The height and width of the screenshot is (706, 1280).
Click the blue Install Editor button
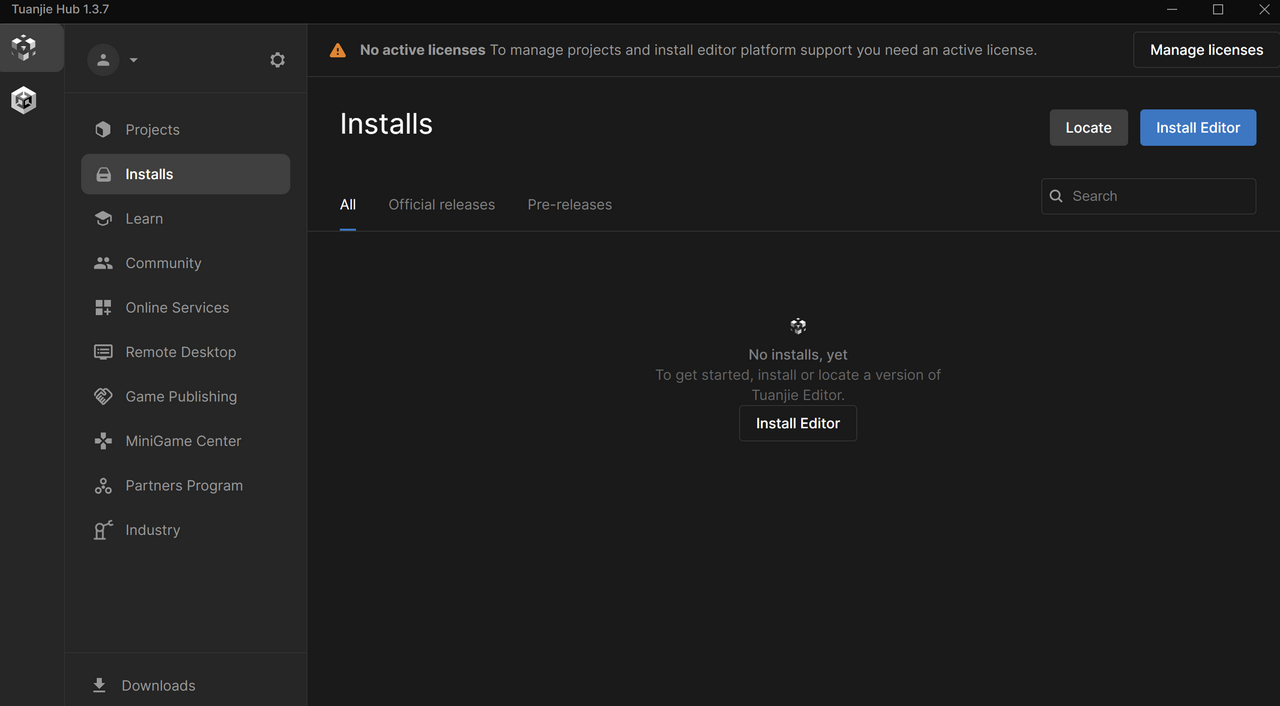(1197, 128)
